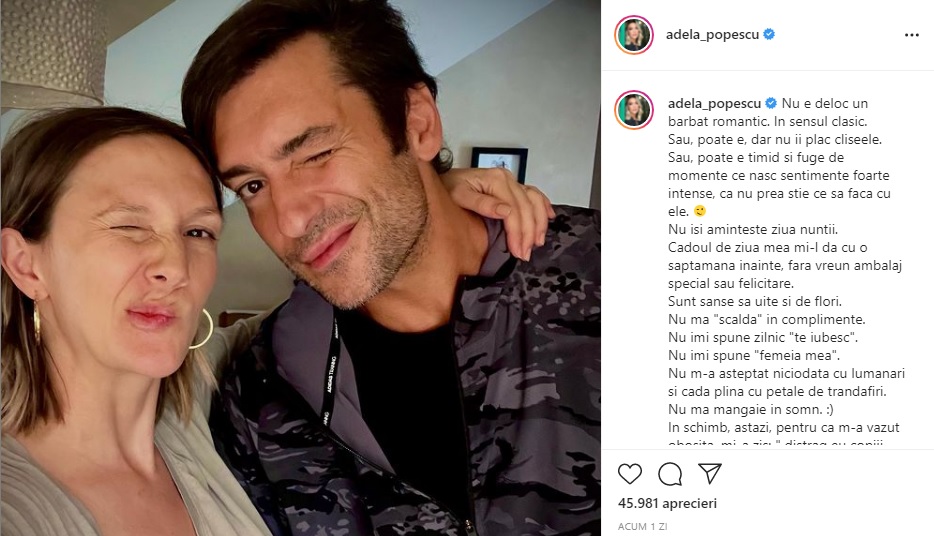
Task: Share post via paper plane icon
Action: tap(710, 473)
